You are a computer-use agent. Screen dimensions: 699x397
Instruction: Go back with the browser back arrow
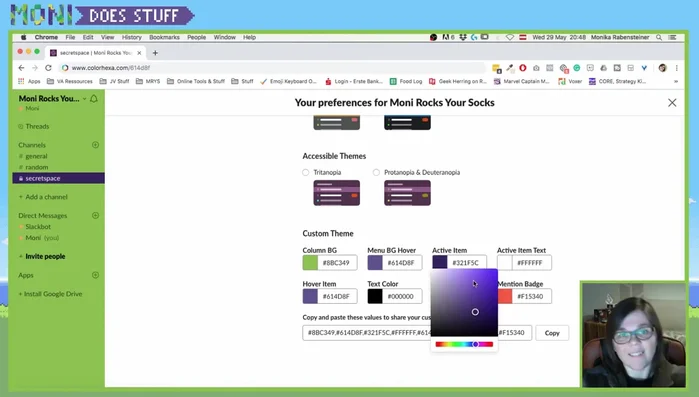tap(21, 68)
